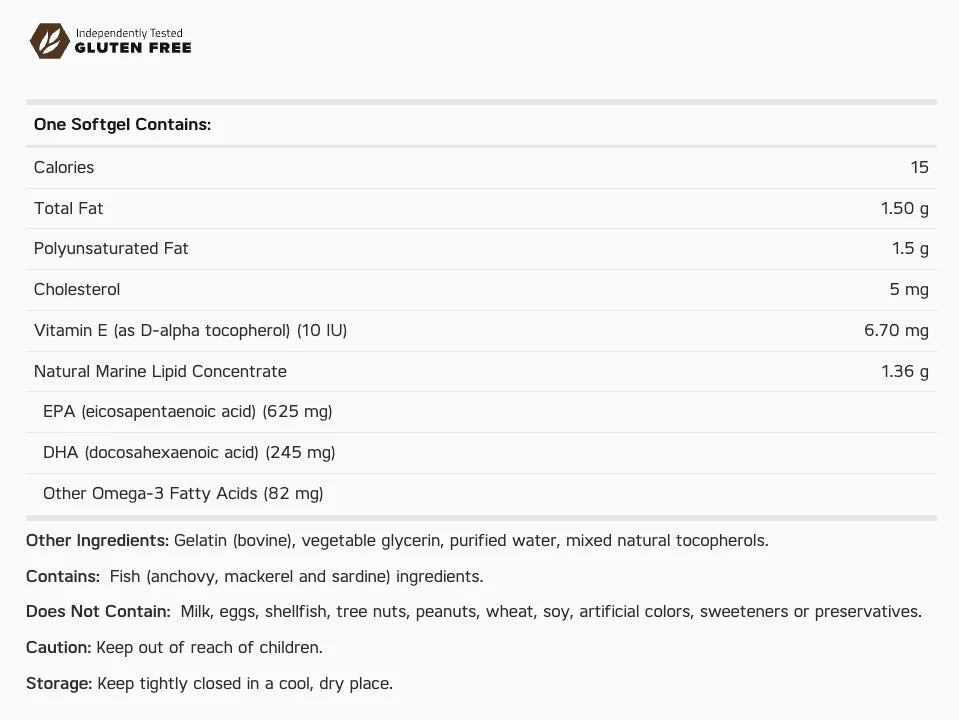
Task: Click the Other Ingredients bold label
Action: 97,541
